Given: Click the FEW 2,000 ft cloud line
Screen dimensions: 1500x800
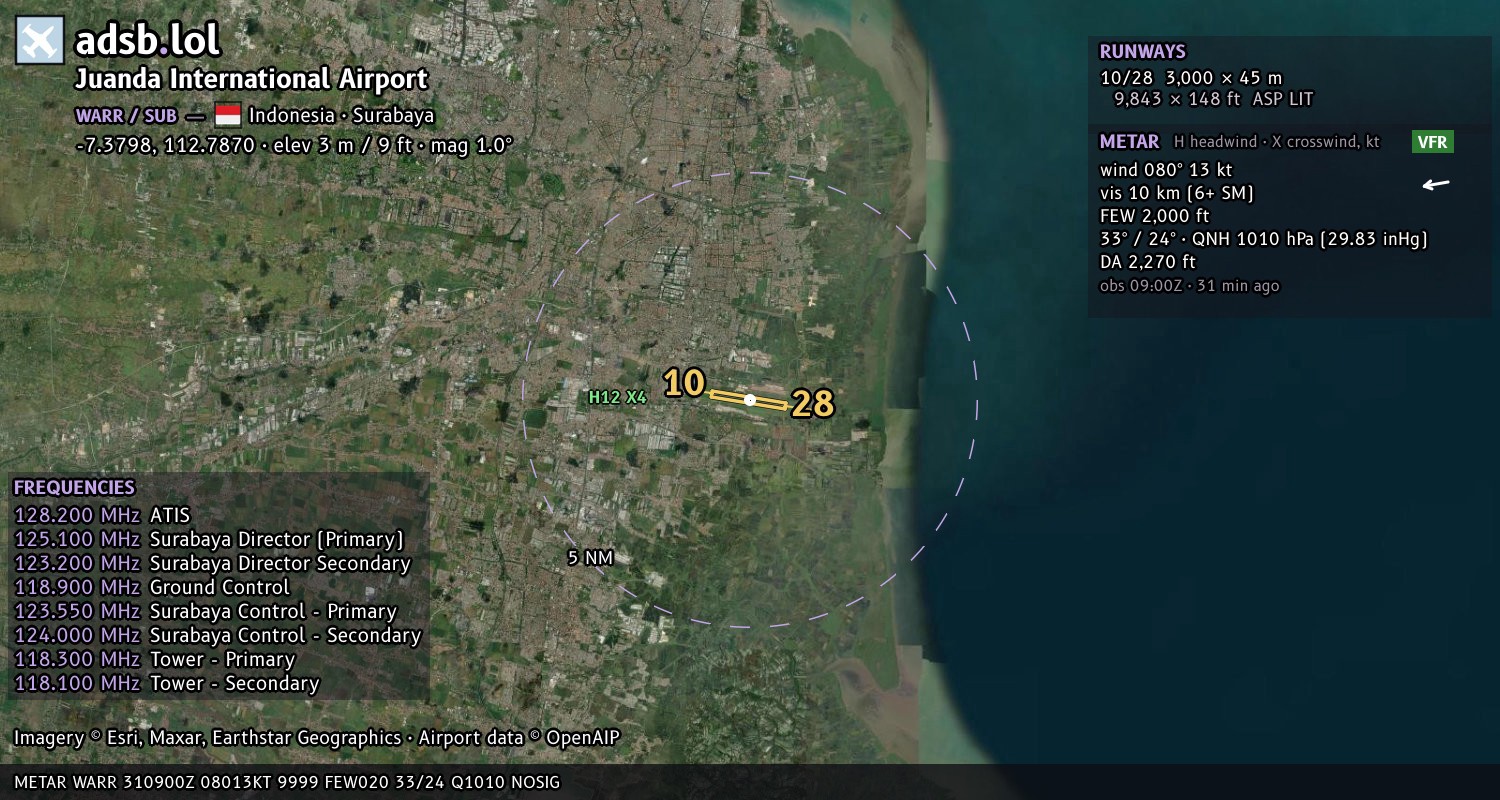Looking at the screenshot, I should [x=1154, y=216].
